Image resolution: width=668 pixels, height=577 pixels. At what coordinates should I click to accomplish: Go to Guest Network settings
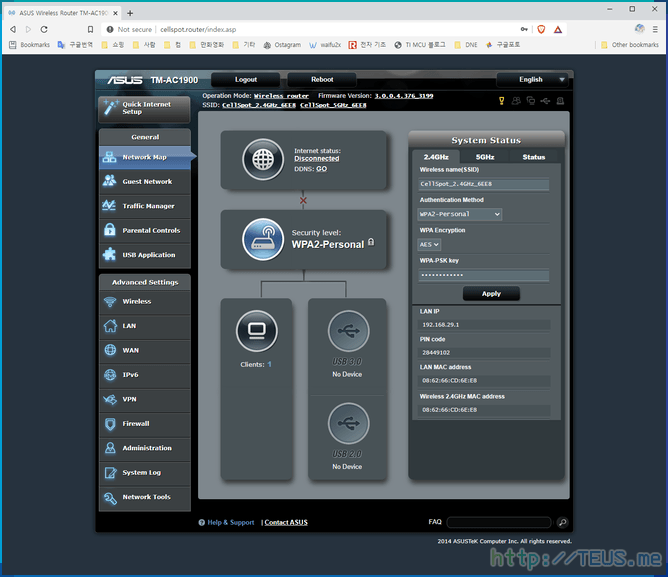(145, 182)
